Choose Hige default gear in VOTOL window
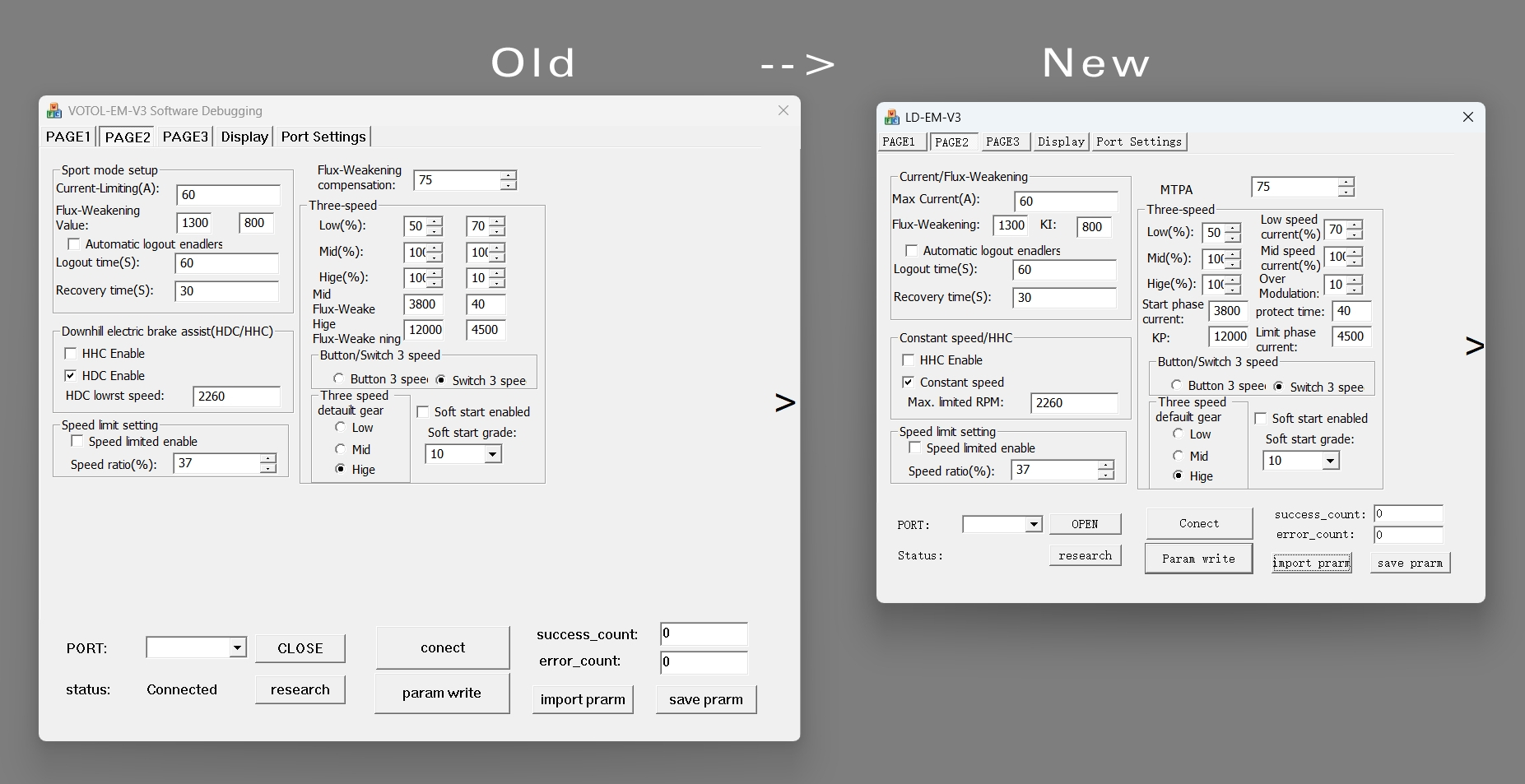1525x784 pixels. [340, 469]
